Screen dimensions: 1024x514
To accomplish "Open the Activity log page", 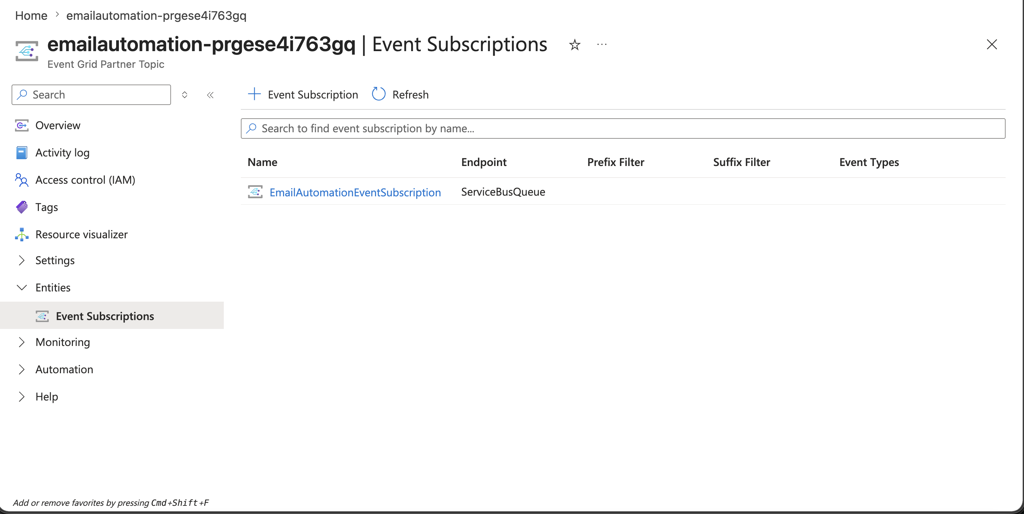I will coord(62,153).
